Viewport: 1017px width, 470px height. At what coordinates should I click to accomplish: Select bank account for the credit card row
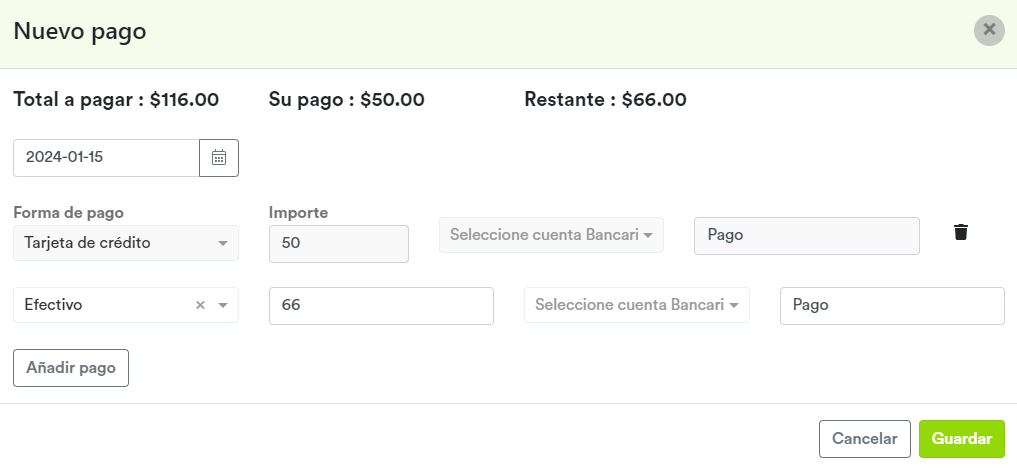pos(551,235)
